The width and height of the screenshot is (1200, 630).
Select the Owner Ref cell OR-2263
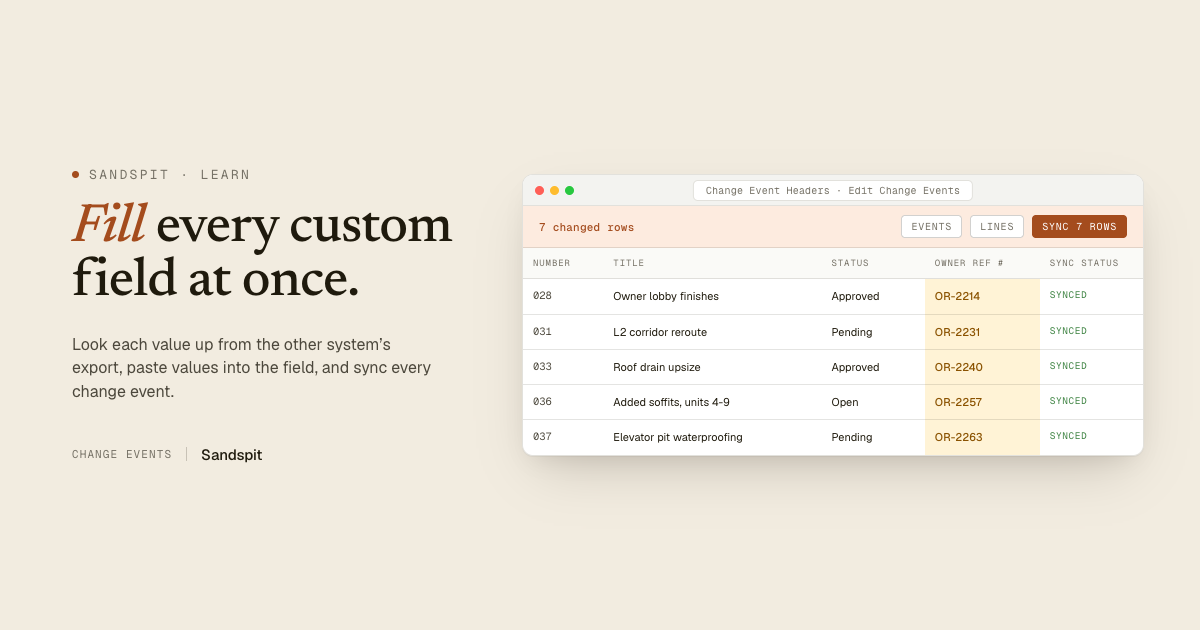(x=982, y=437)
